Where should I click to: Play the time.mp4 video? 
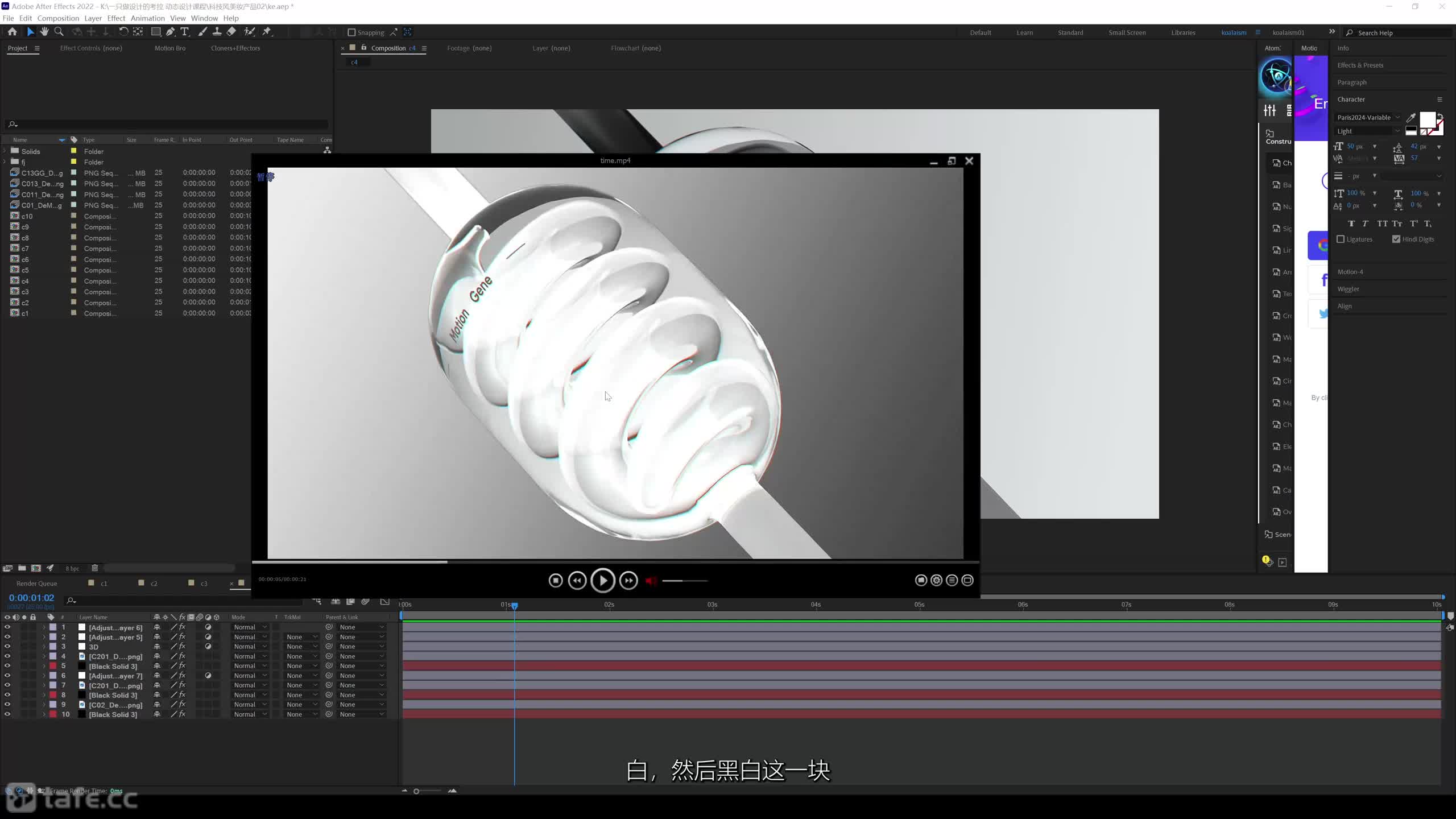click(x=603, y=580)
